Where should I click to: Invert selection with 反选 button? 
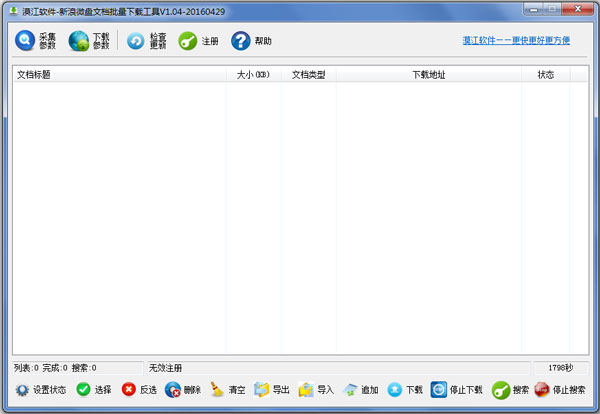click(140, 390)
